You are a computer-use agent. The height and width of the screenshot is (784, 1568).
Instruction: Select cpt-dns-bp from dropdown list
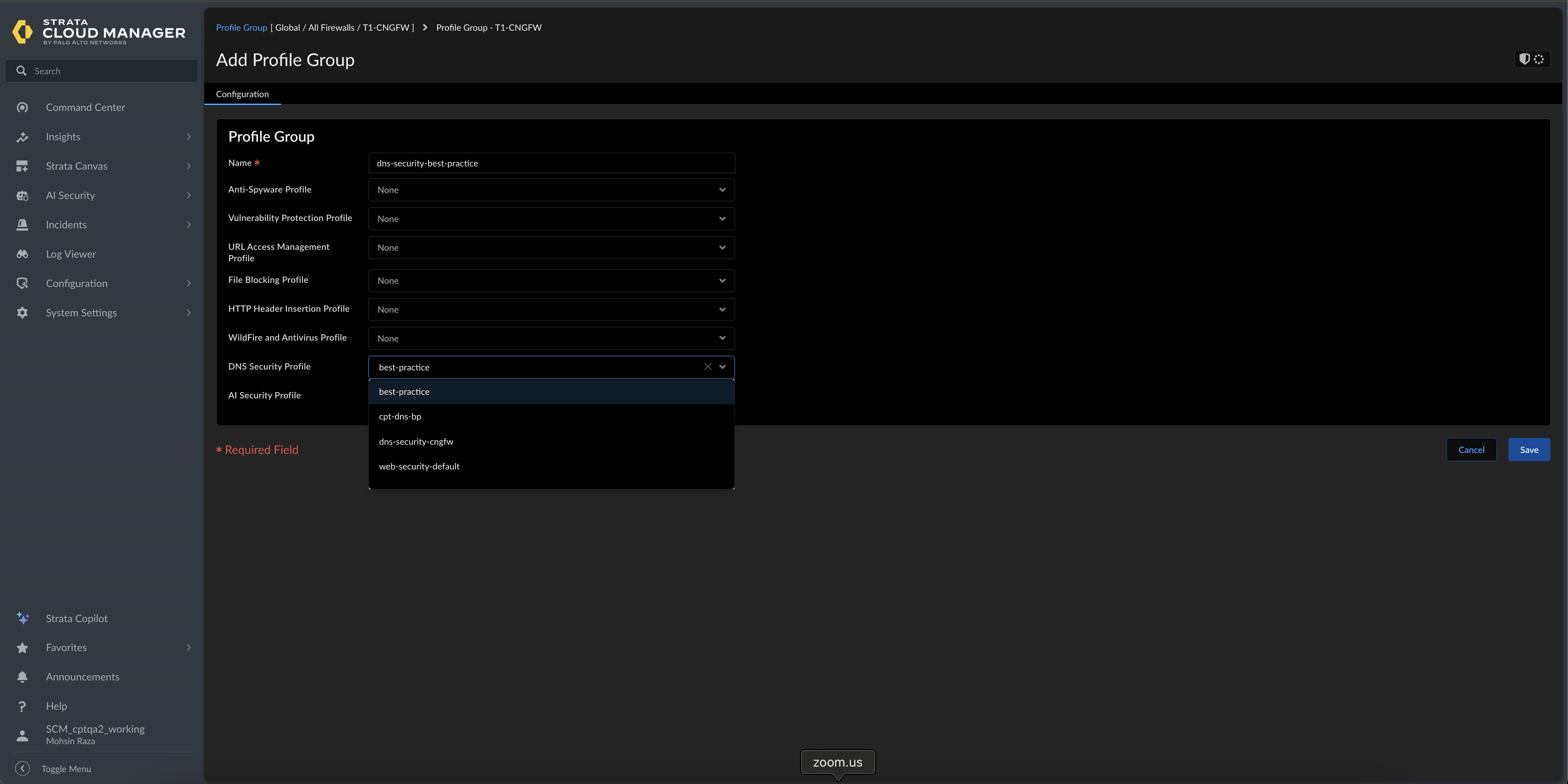[400, 417]
